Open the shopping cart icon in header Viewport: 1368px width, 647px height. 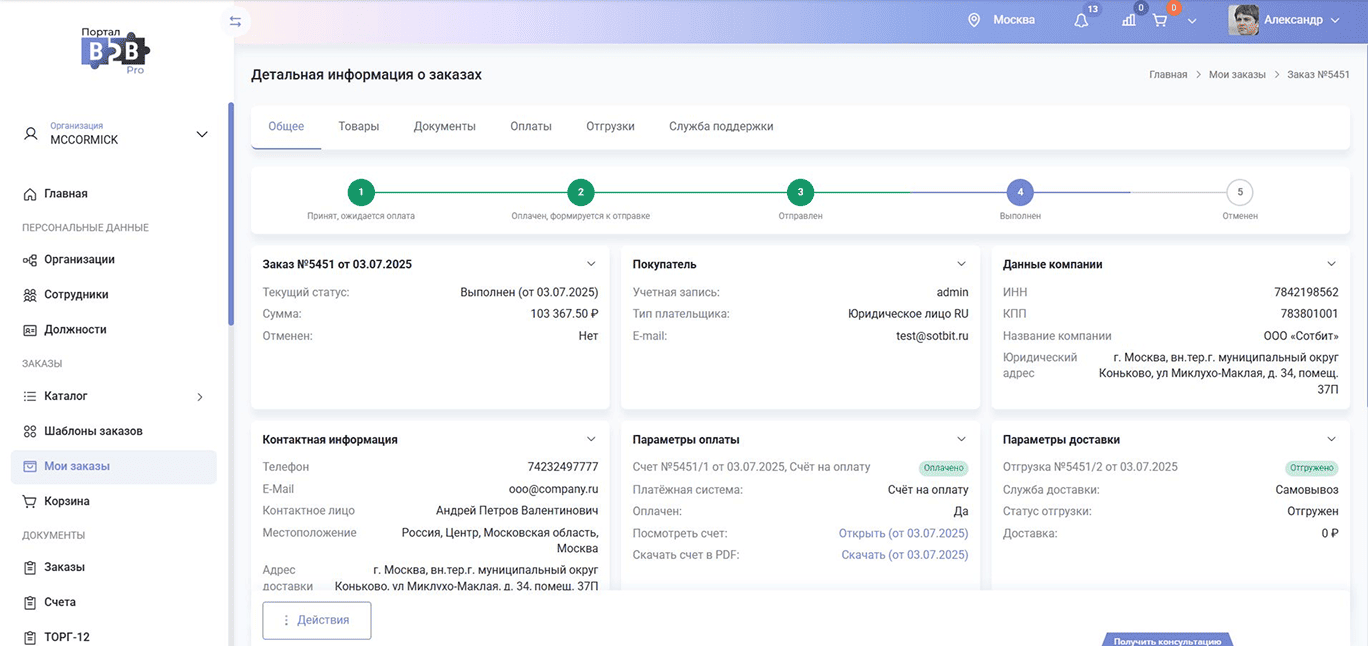1160,21
